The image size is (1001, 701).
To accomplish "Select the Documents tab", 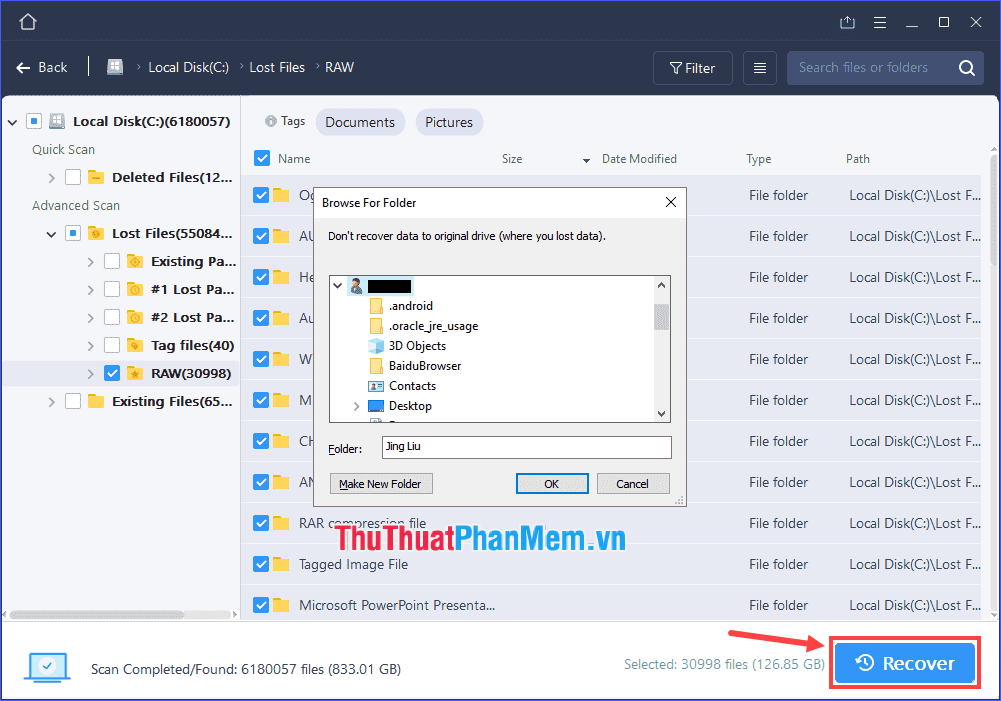I will tap(360, 121).
